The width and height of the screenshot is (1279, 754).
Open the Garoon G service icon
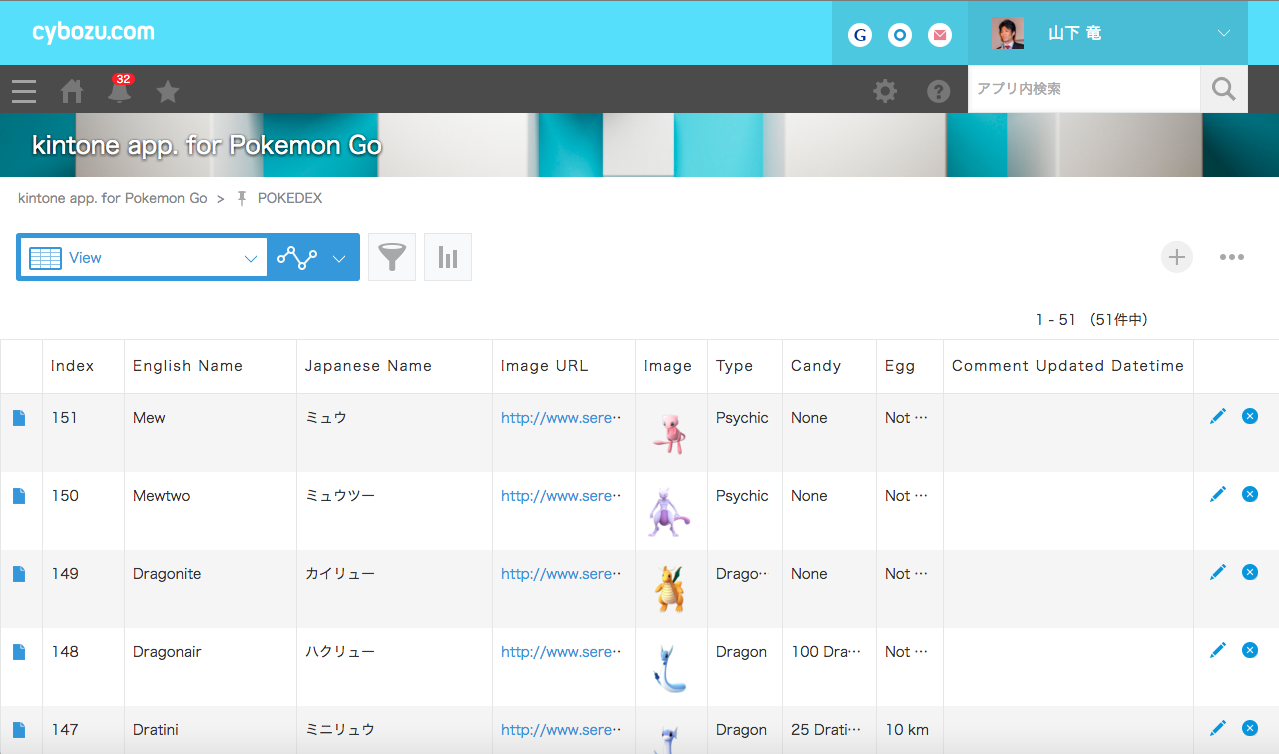tap(860, 35)
